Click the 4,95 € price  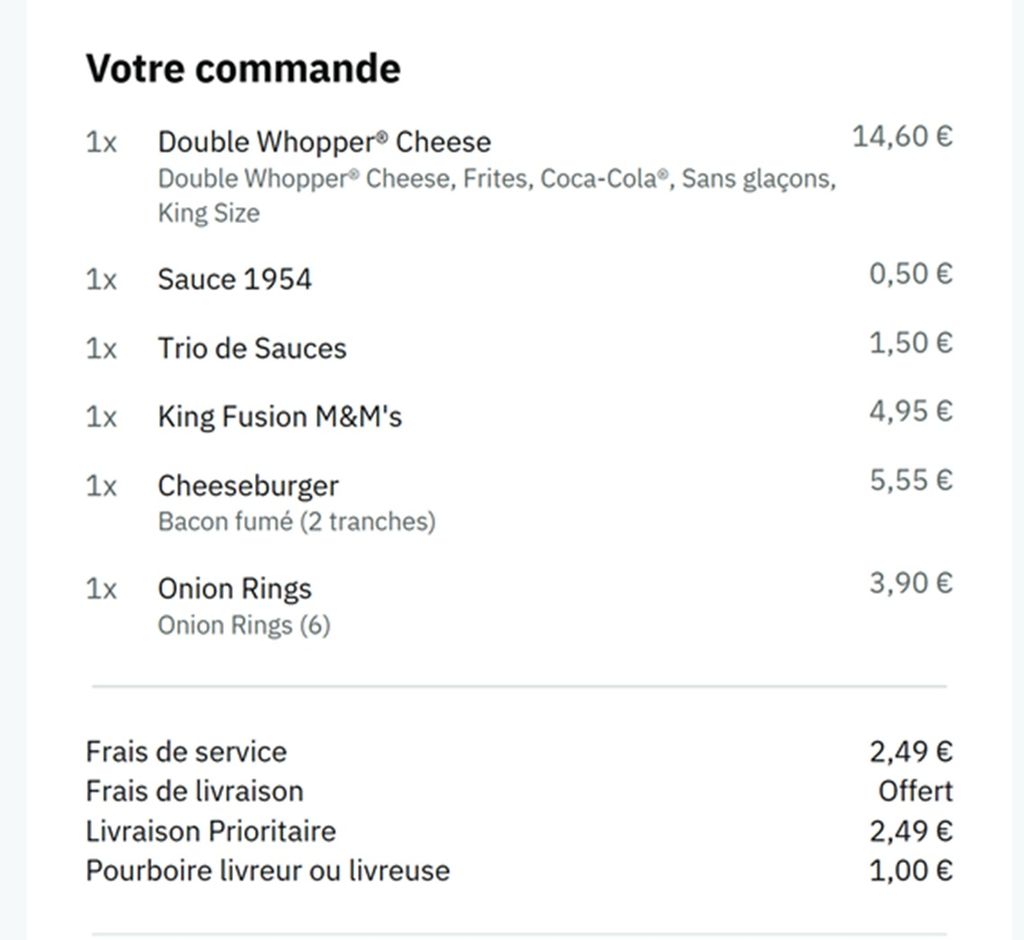[x=910, y=411]
